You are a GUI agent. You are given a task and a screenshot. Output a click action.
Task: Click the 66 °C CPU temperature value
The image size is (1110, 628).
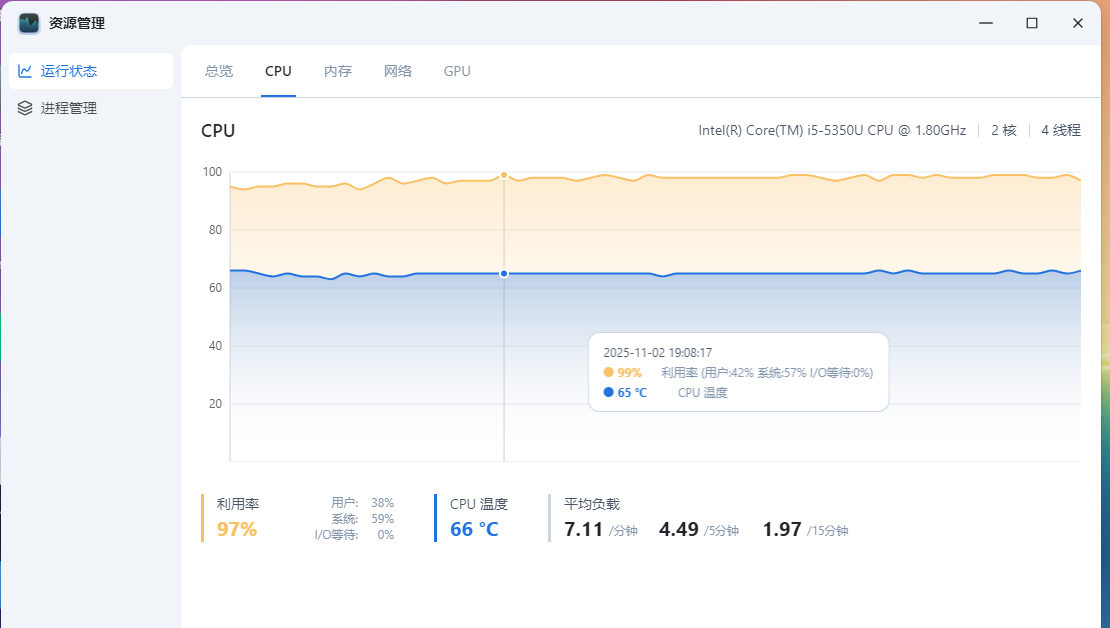coord(474,529)
